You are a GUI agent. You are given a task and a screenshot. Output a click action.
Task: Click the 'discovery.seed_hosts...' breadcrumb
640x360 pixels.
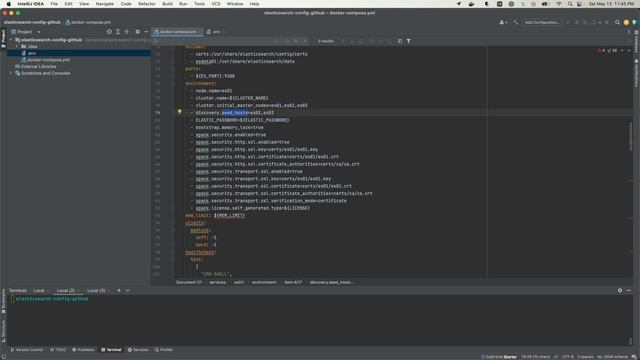click(331, 282)
